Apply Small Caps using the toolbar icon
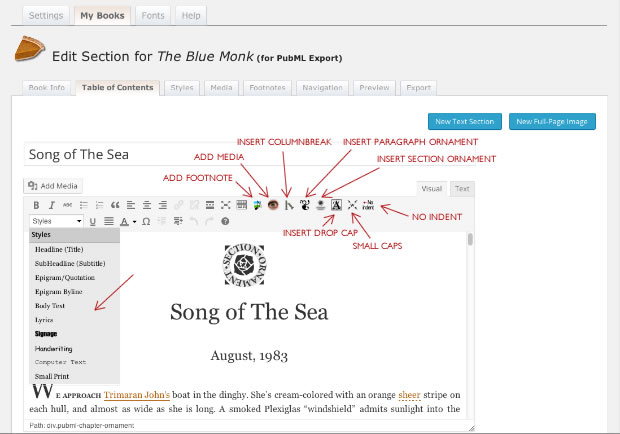Viewport: 620px width, 434px height. click(x=352, y=205)
